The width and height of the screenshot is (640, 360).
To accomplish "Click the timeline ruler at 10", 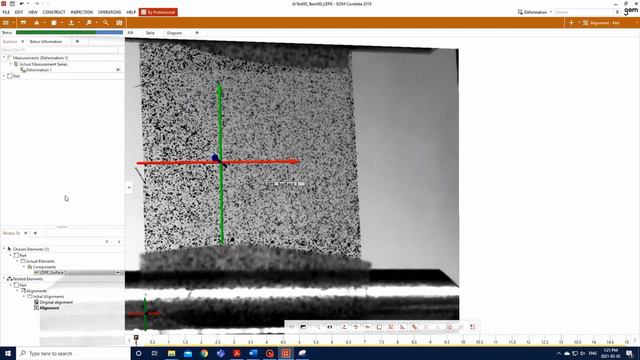I will pyautogui.click(x=463, y=342).
